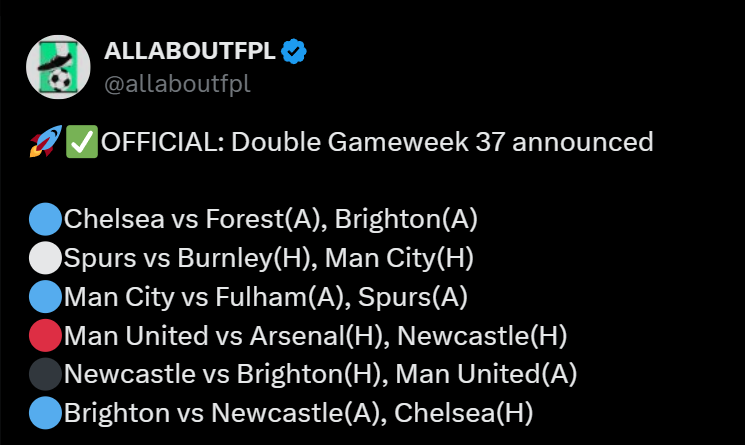Click the red circle beside Man United
Viewport: 745px width, 445px height.
(x=45, y=335)
